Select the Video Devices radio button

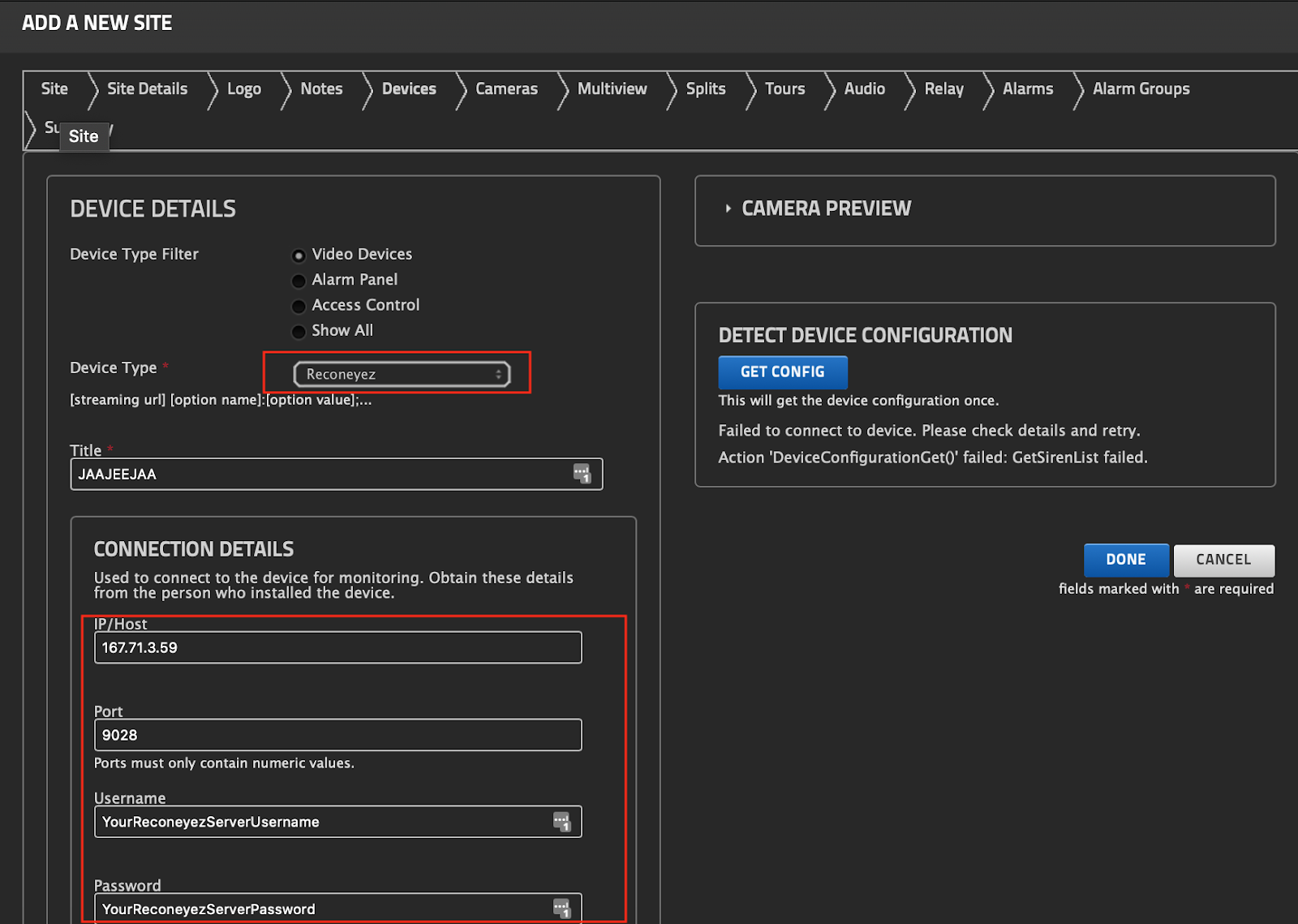click(299, 256)
